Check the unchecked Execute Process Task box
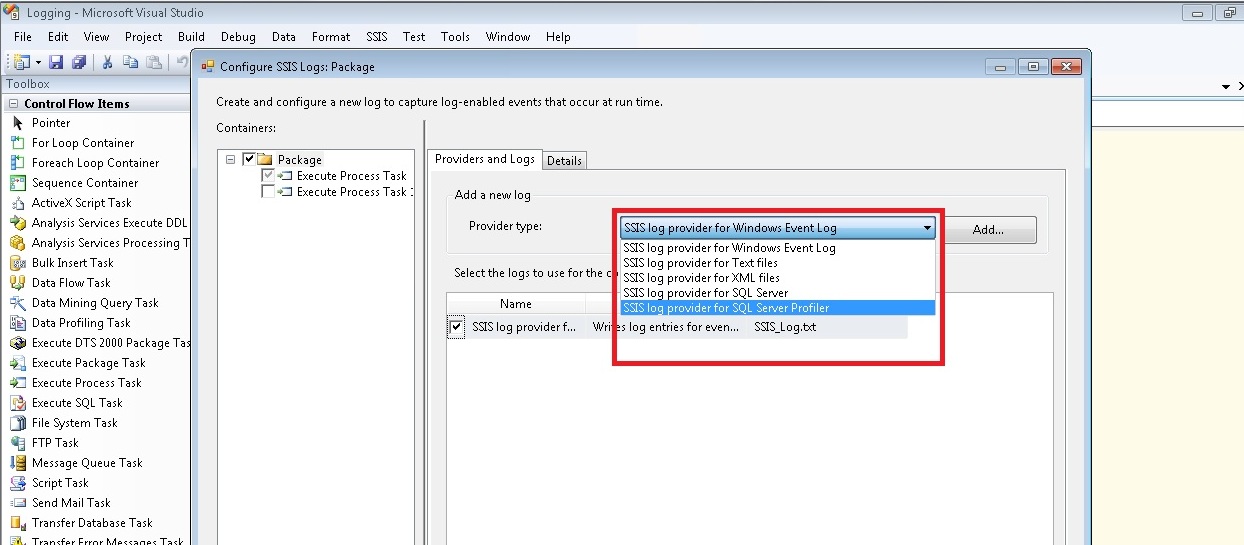Viewport: 1244px width, 545px height. tap(267, 192)
